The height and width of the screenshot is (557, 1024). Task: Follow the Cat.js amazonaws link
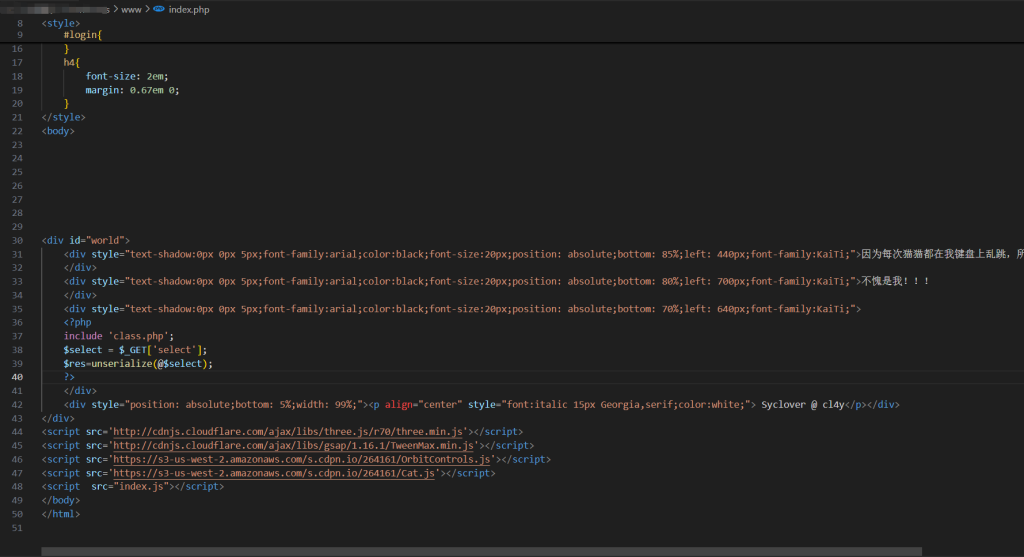click(276, 473)
